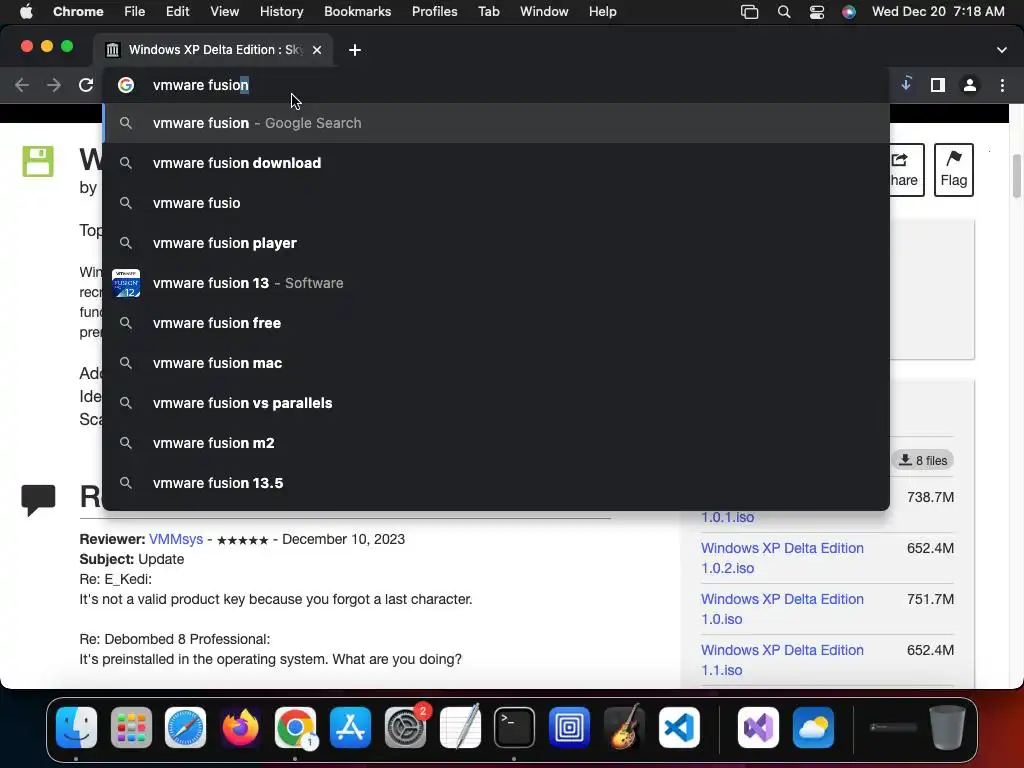Open GarageBand from the Dock
The width and height of the screenshot is (1024, 768).
point(624,727)
